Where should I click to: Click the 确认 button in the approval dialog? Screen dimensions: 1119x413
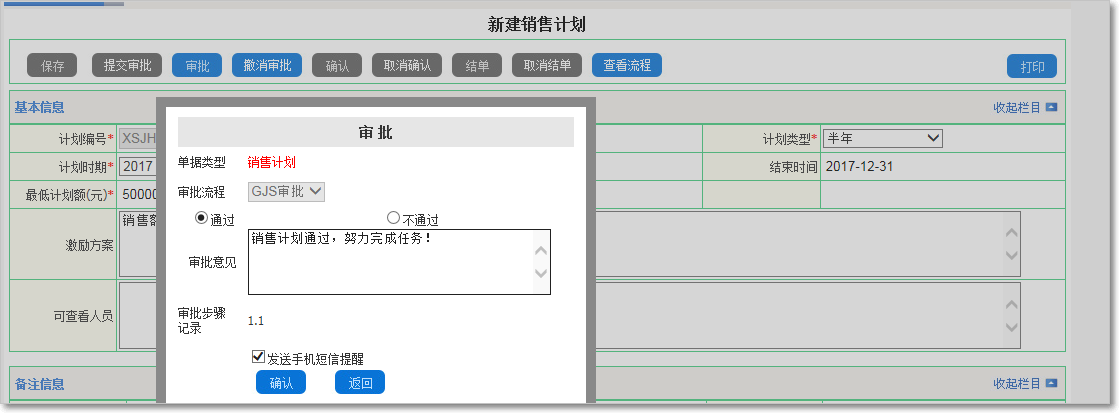(280, 382)
